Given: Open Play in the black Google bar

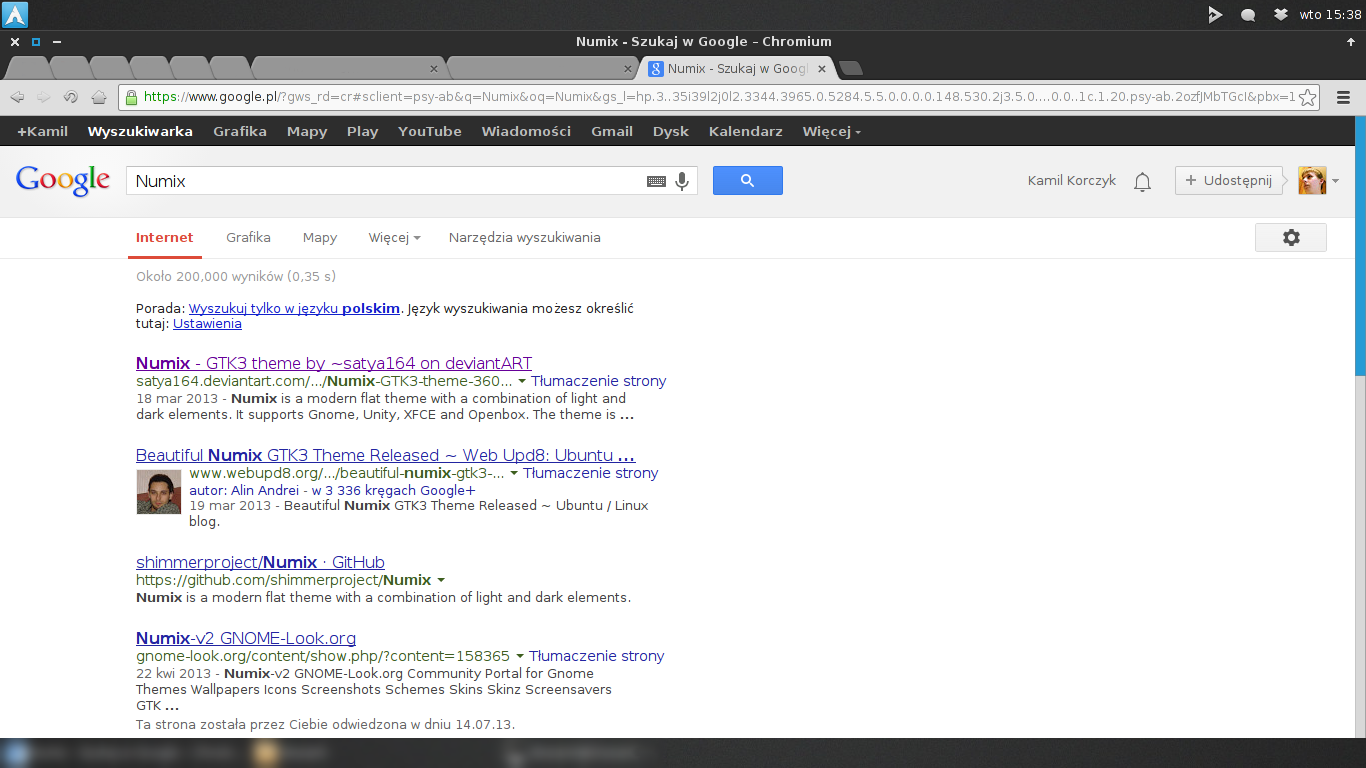Looking at the screenshot, I should [363, 131].
